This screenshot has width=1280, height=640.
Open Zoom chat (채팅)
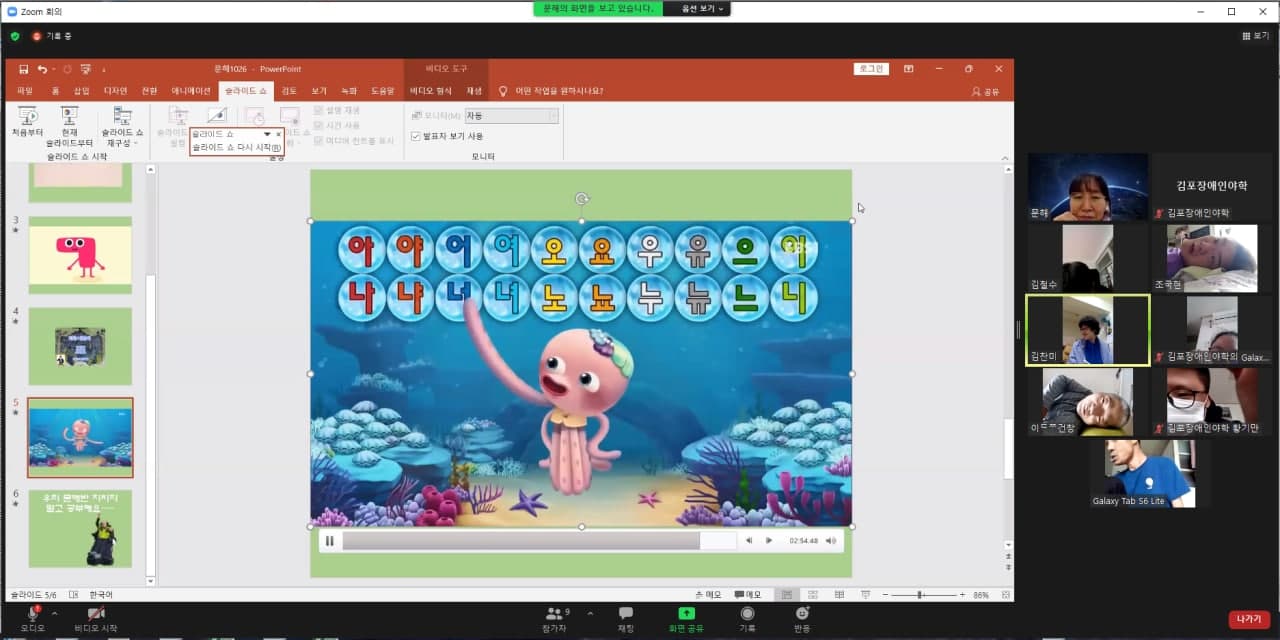click(626, 619)
